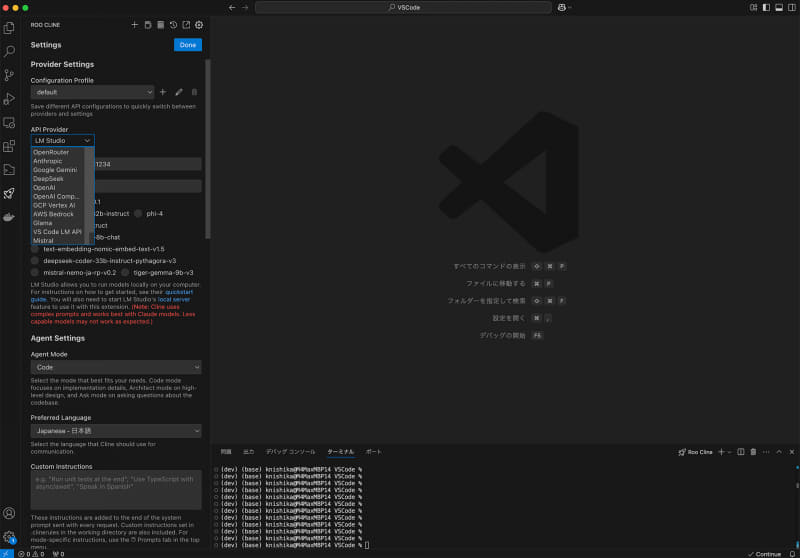Screen dimensions: 800x558
Task: Toggle the primary side bar layout icon
Action: coord(766,7)
